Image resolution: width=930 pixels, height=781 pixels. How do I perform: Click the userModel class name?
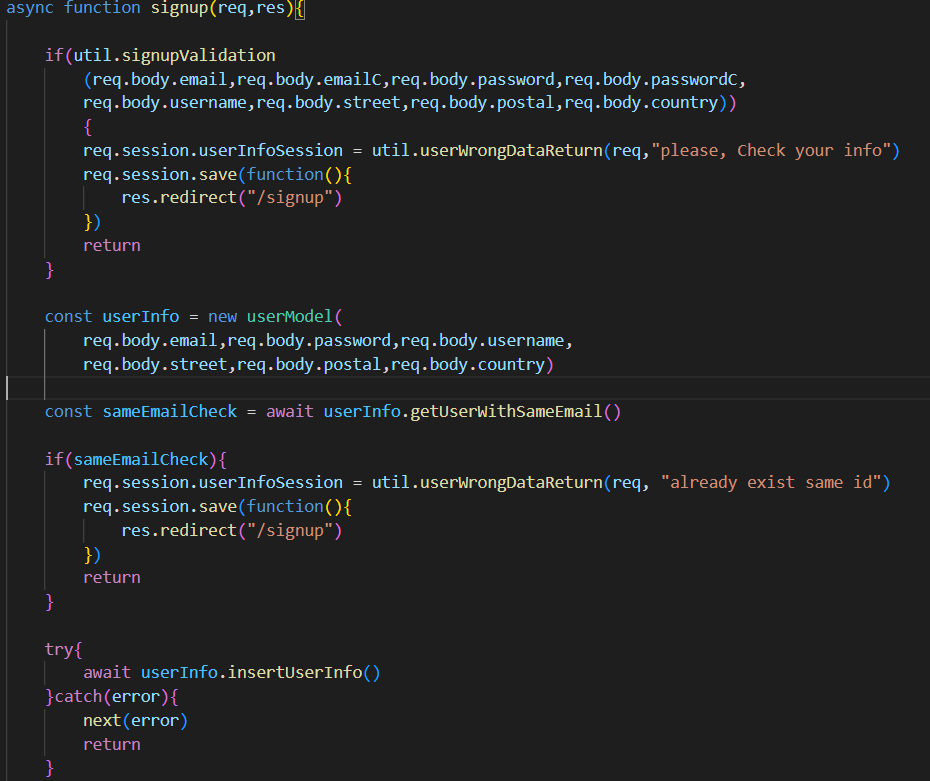point(289,317)
